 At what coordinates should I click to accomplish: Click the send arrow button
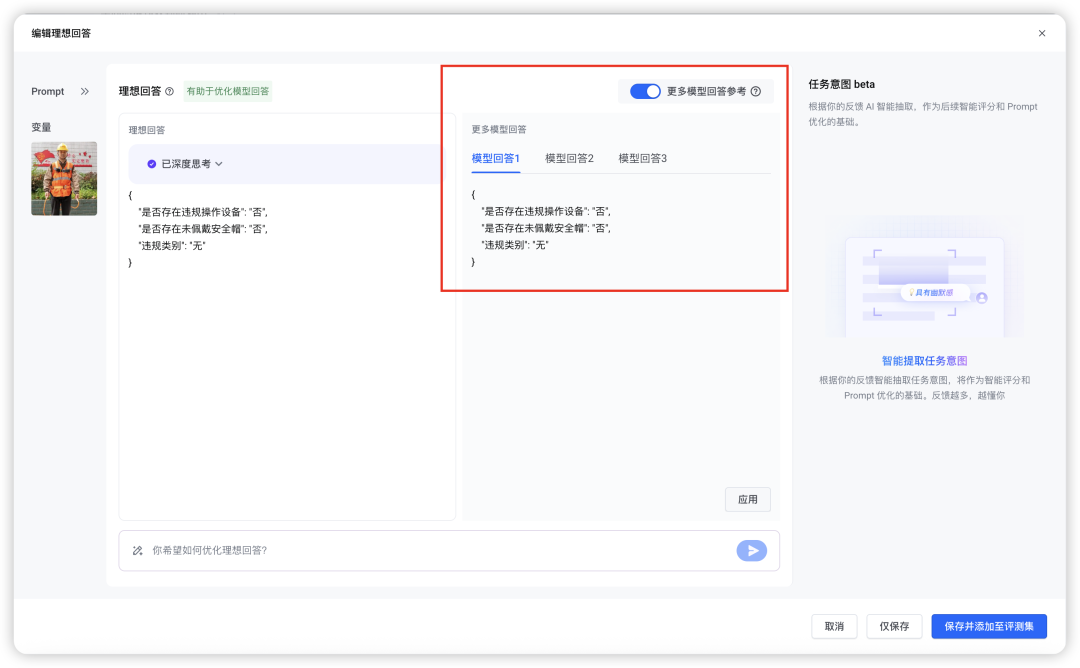751,550
